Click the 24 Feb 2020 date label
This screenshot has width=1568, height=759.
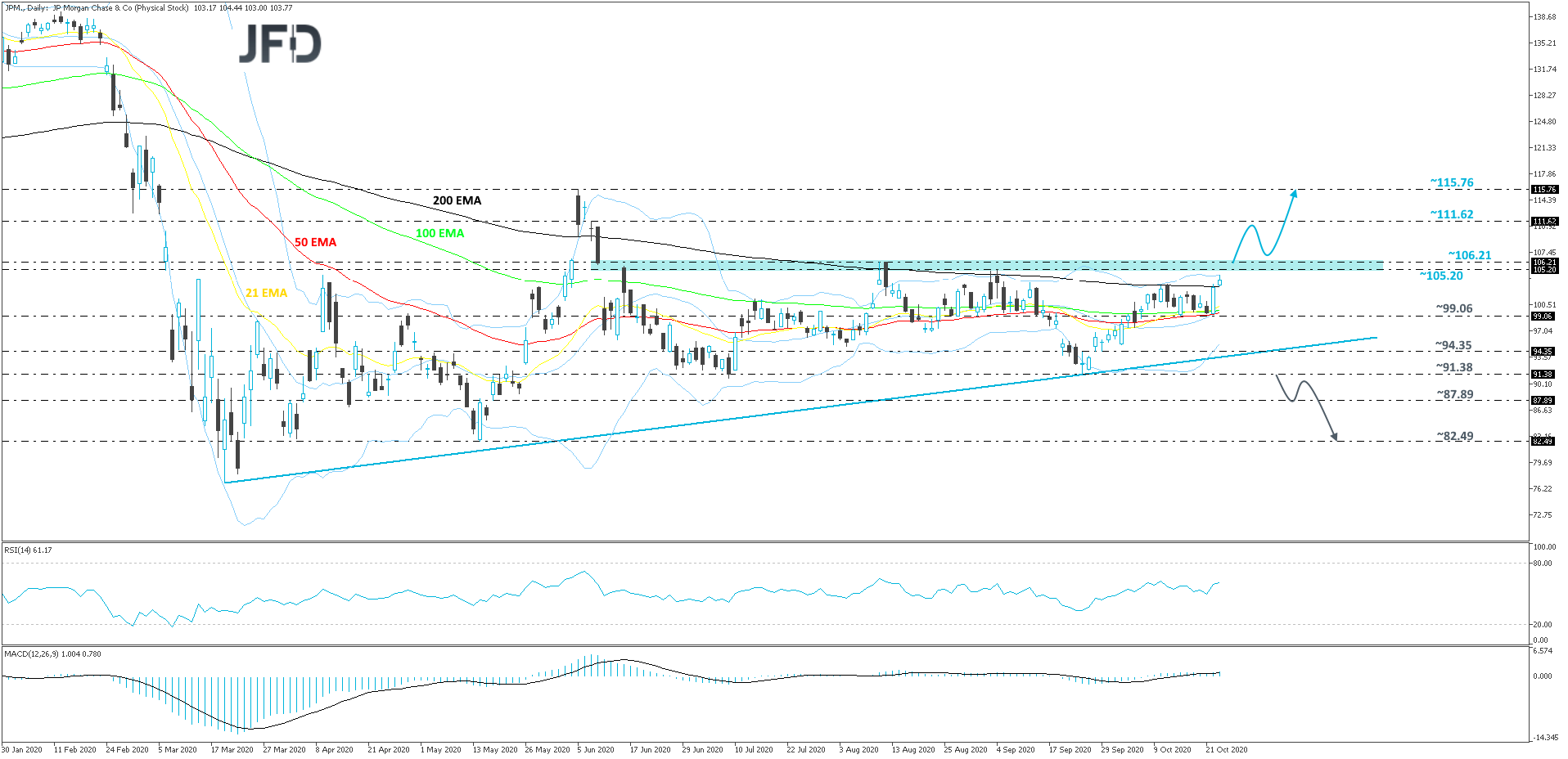pos(127,749)
